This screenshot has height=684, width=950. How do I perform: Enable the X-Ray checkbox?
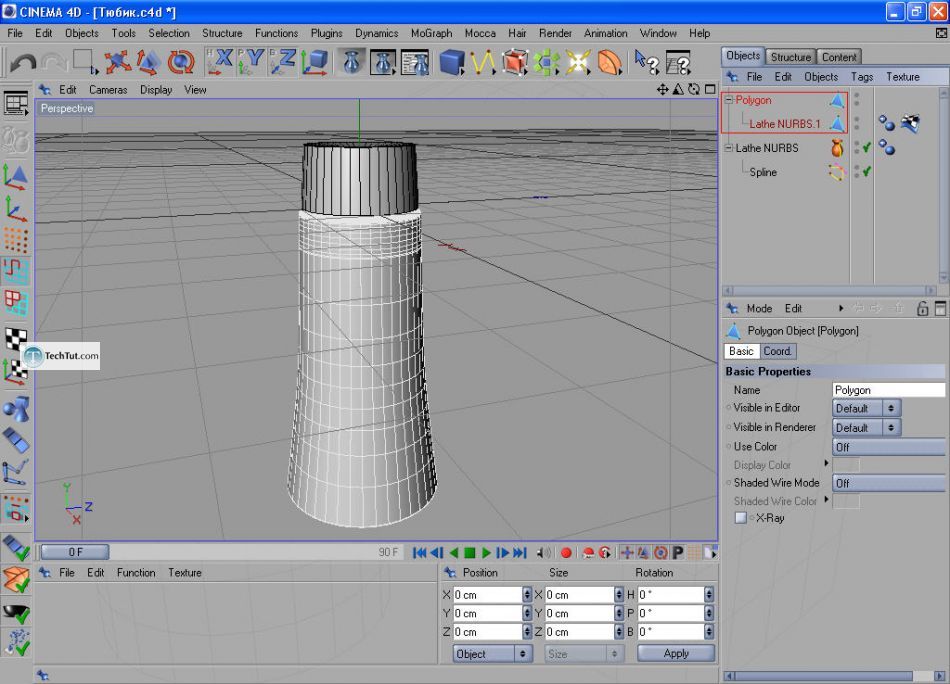[740, 518]
